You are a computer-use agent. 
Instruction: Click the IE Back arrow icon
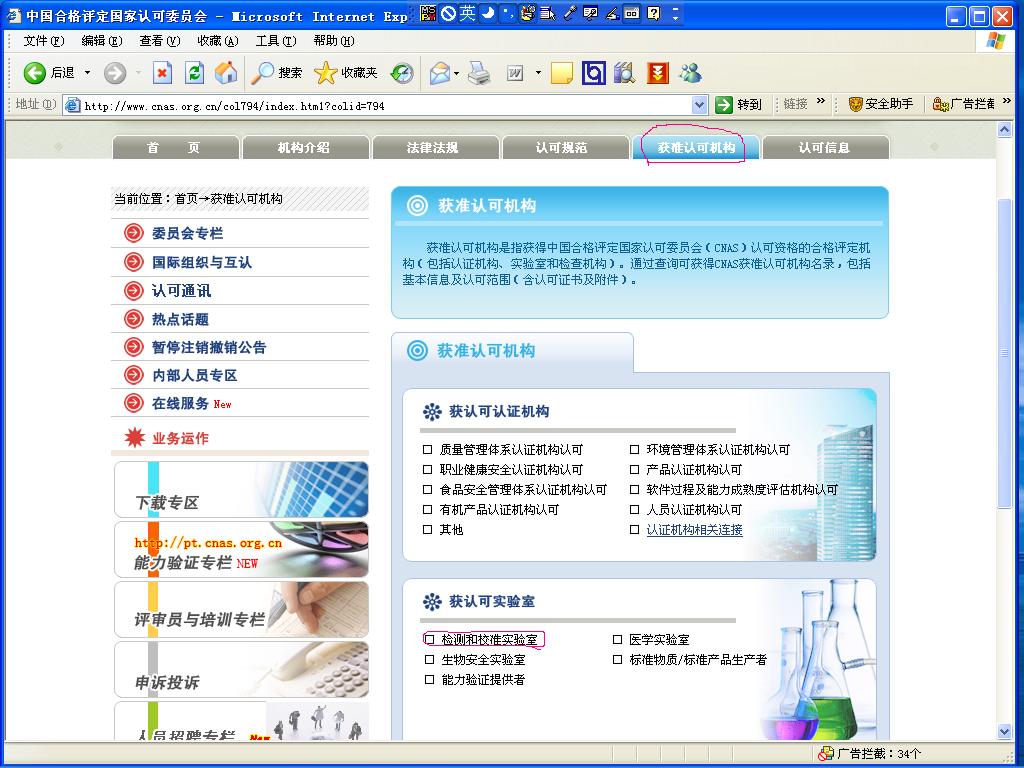click(x=35, y=72)
